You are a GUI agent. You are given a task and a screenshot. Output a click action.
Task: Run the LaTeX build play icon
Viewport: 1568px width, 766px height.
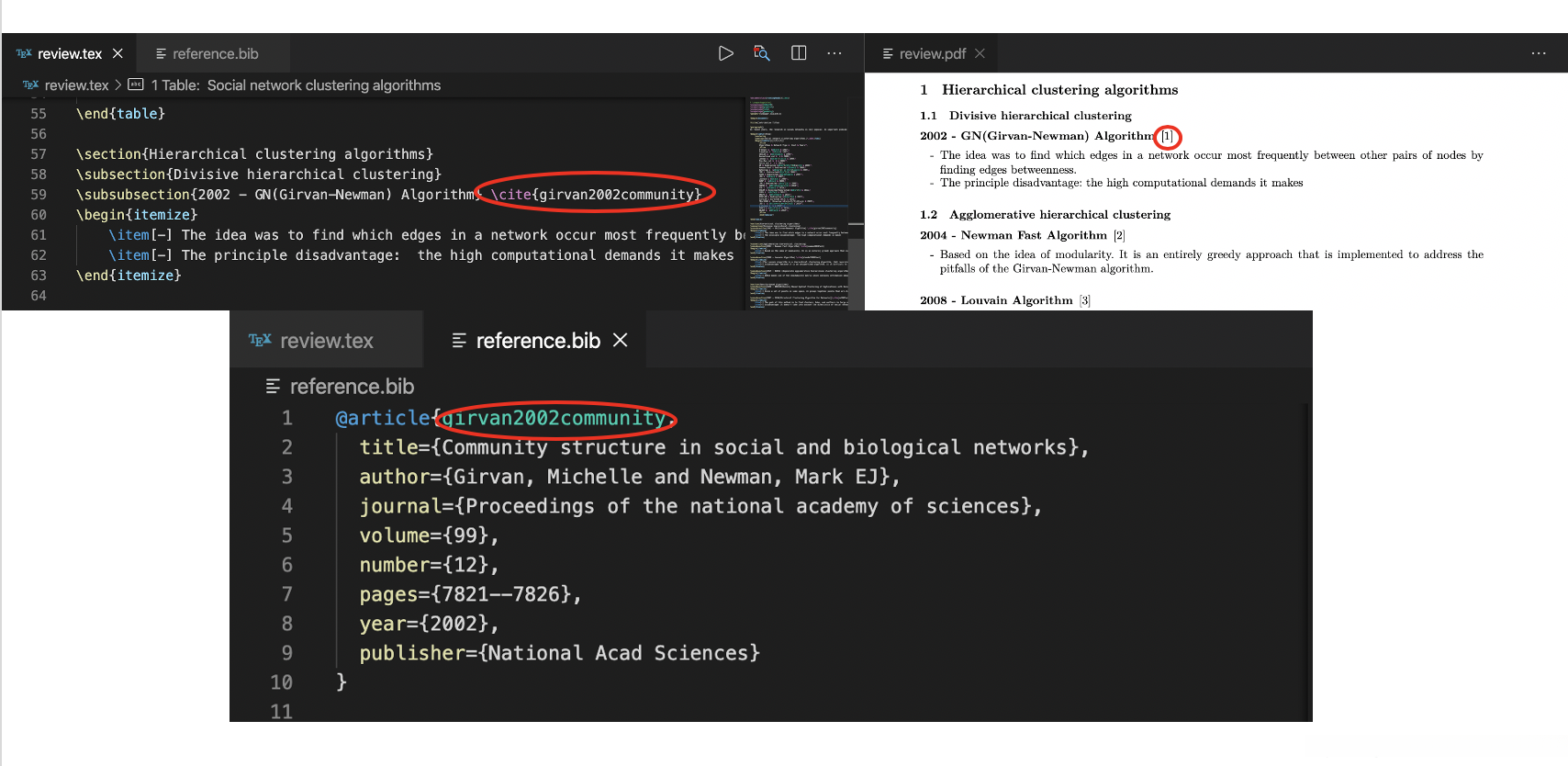(x=725, y=53)
